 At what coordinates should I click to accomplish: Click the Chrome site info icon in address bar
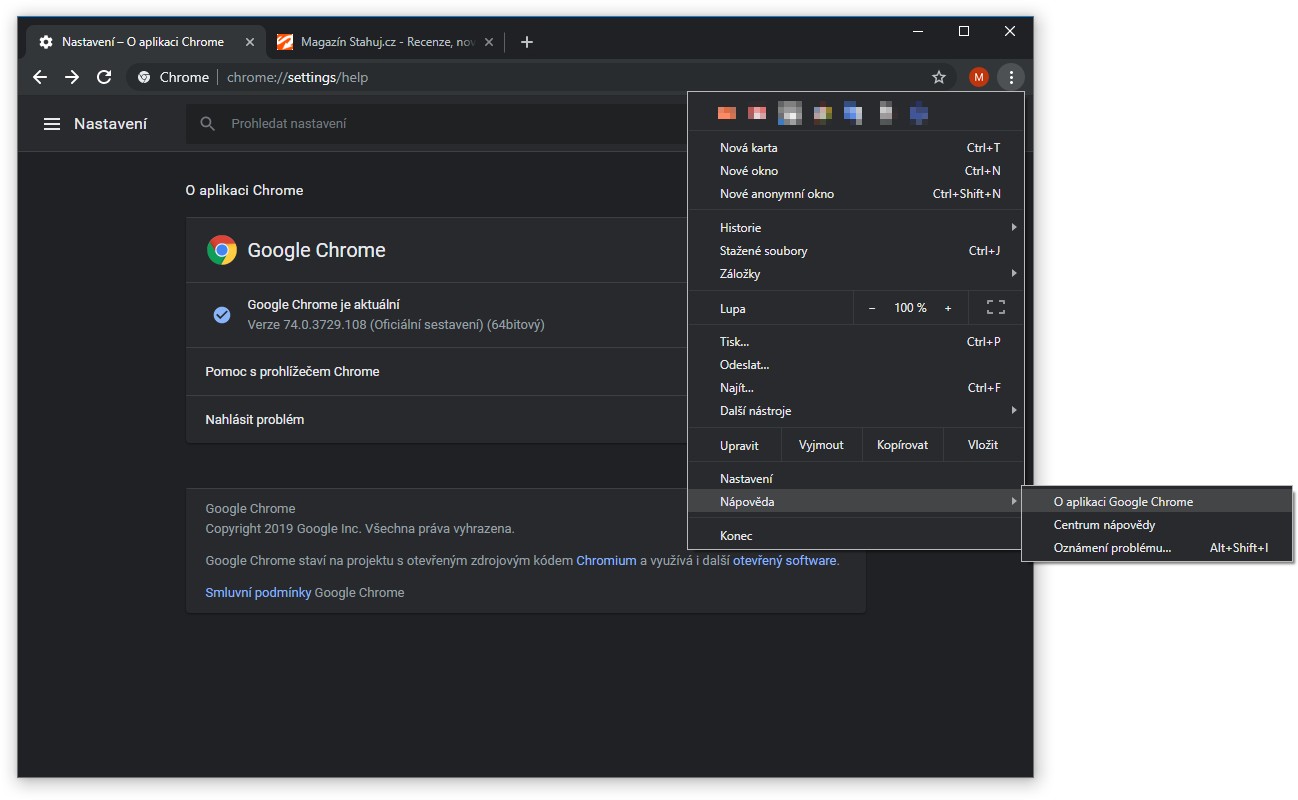click(x=144, y=77)
